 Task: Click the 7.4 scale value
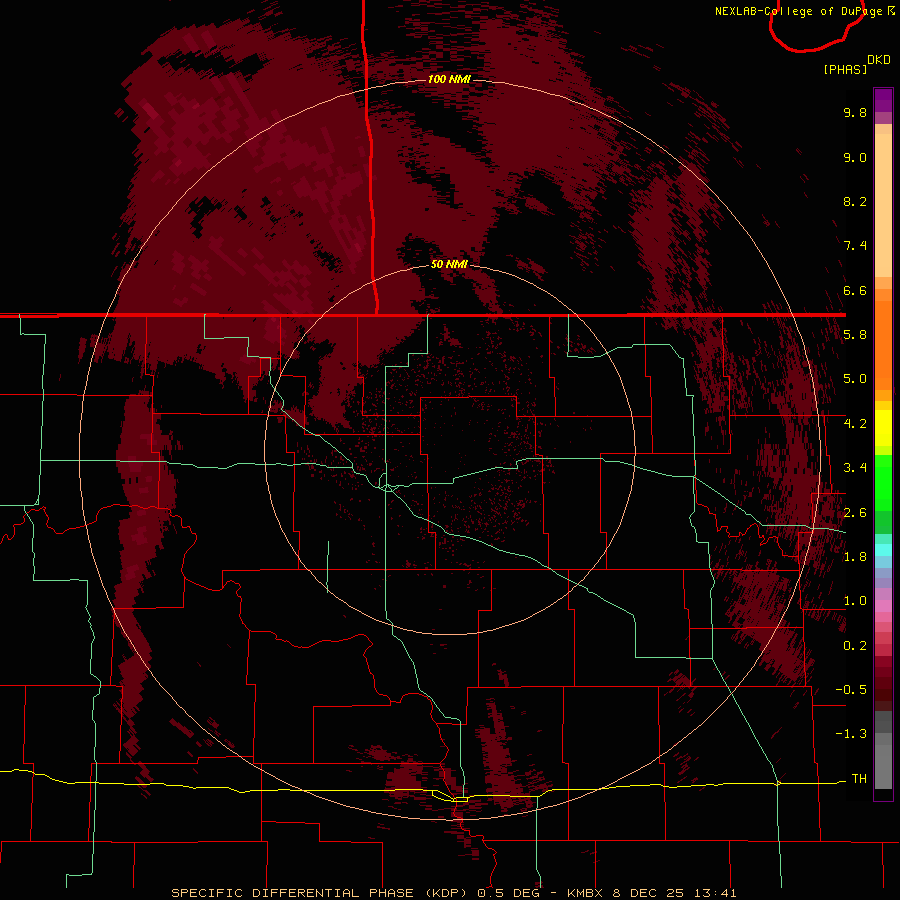click(855, 246)
